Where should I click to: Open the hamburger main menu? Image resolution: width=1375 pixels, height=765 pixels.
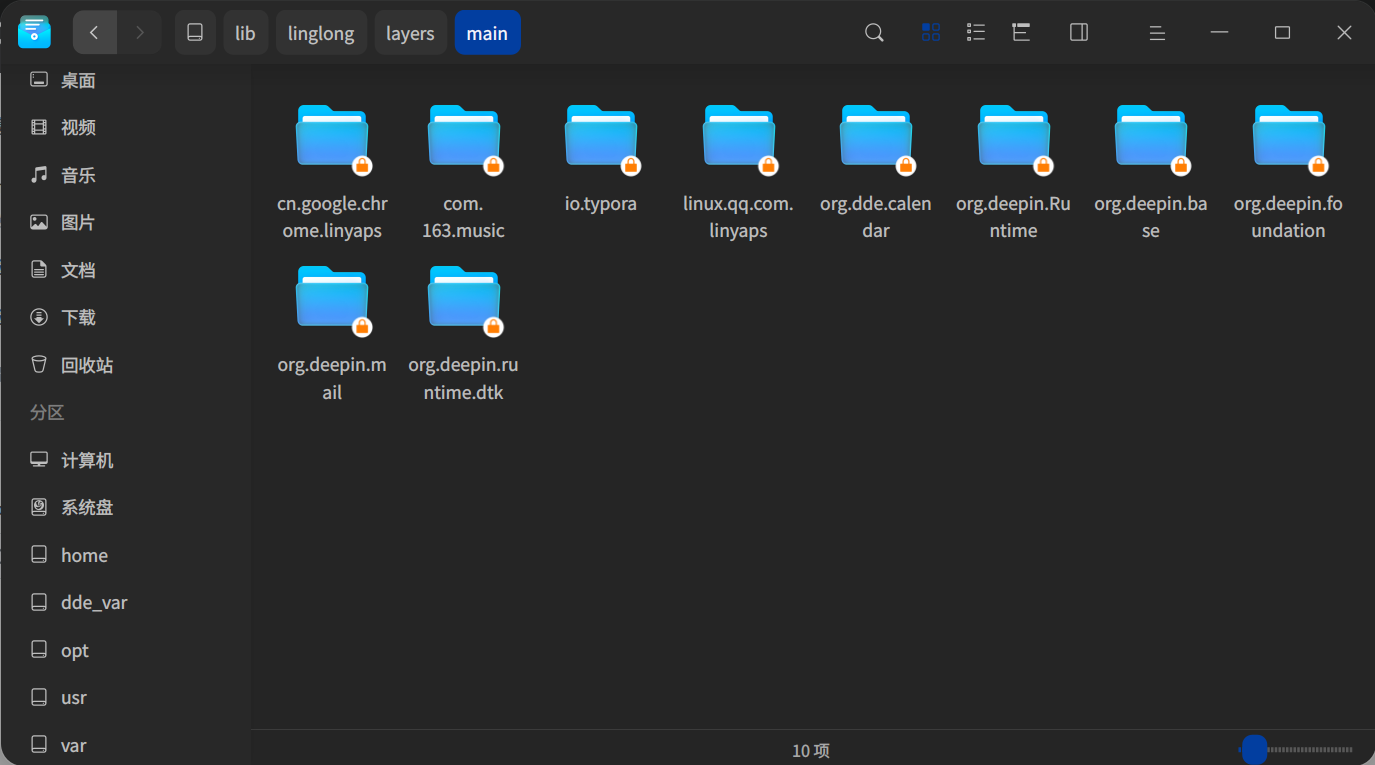[1157, 33]
